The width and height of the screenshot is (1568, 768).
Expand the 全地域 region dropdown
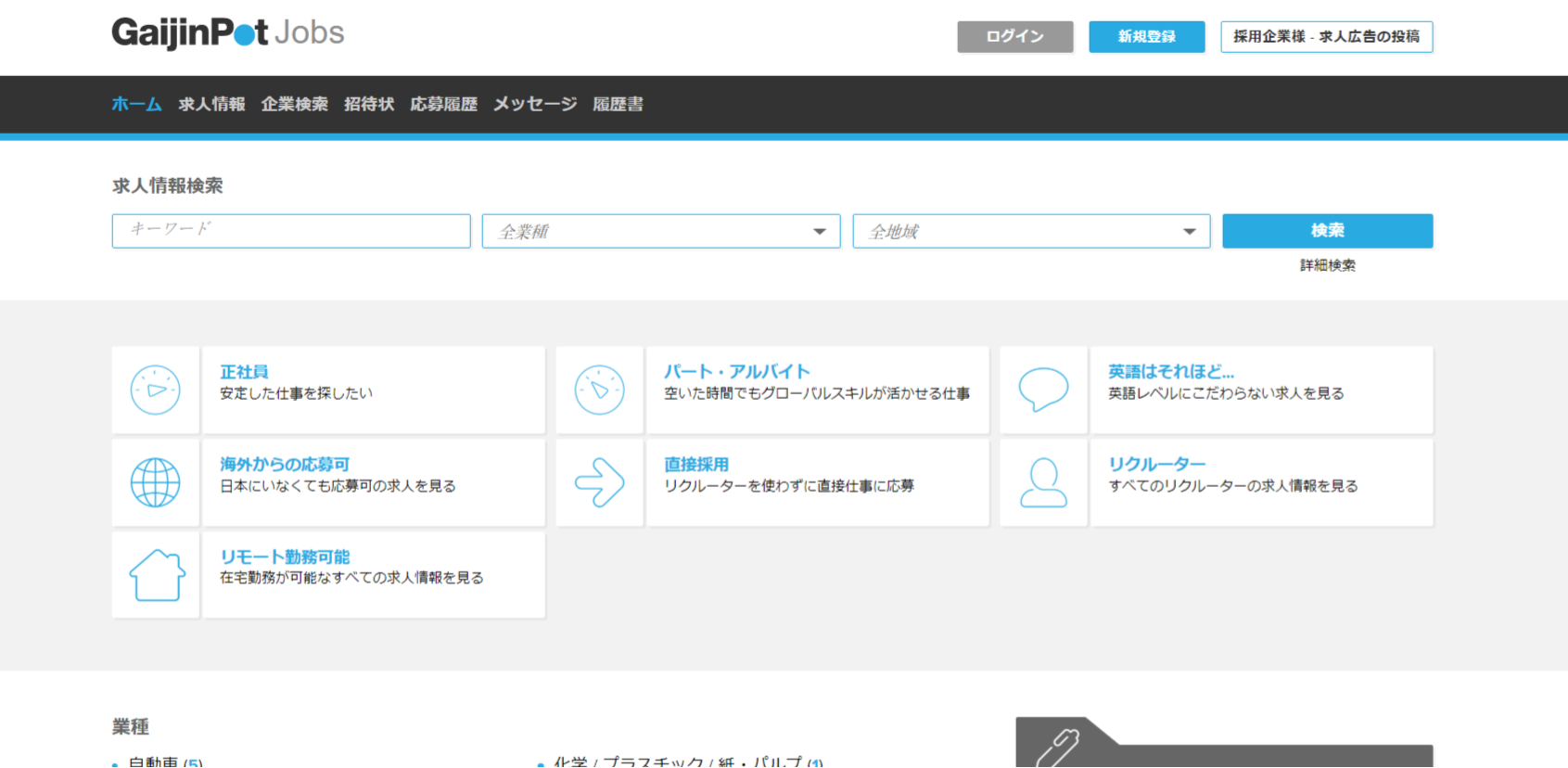coord(1030,231)
